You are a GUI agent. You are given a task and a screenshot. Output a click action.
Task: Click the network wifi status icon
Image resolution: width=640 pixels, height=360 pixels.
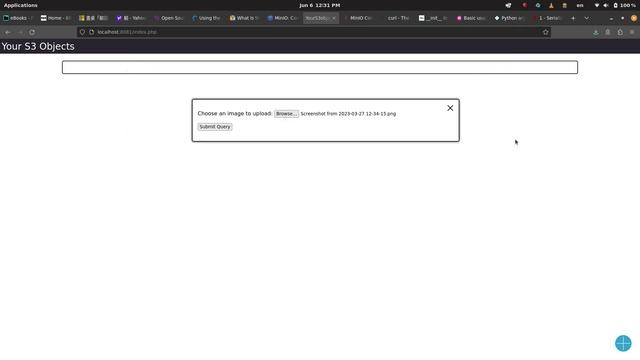click(x=597, y=5)
